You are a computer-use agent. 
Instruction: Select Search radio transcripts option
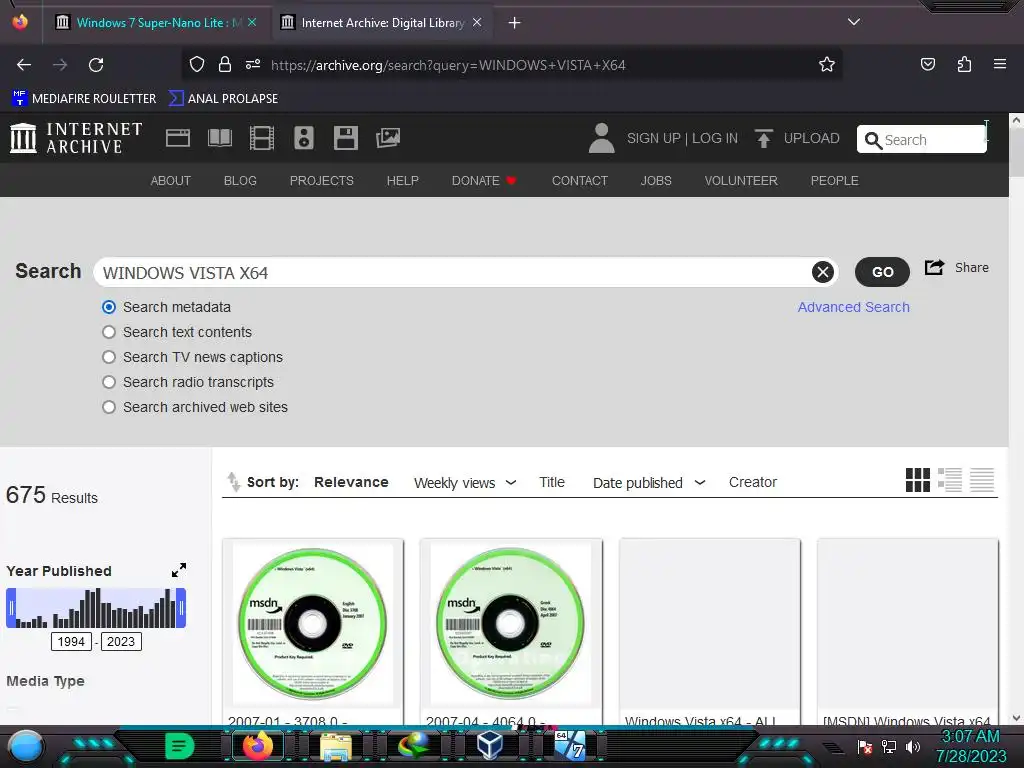click(109, 382)
